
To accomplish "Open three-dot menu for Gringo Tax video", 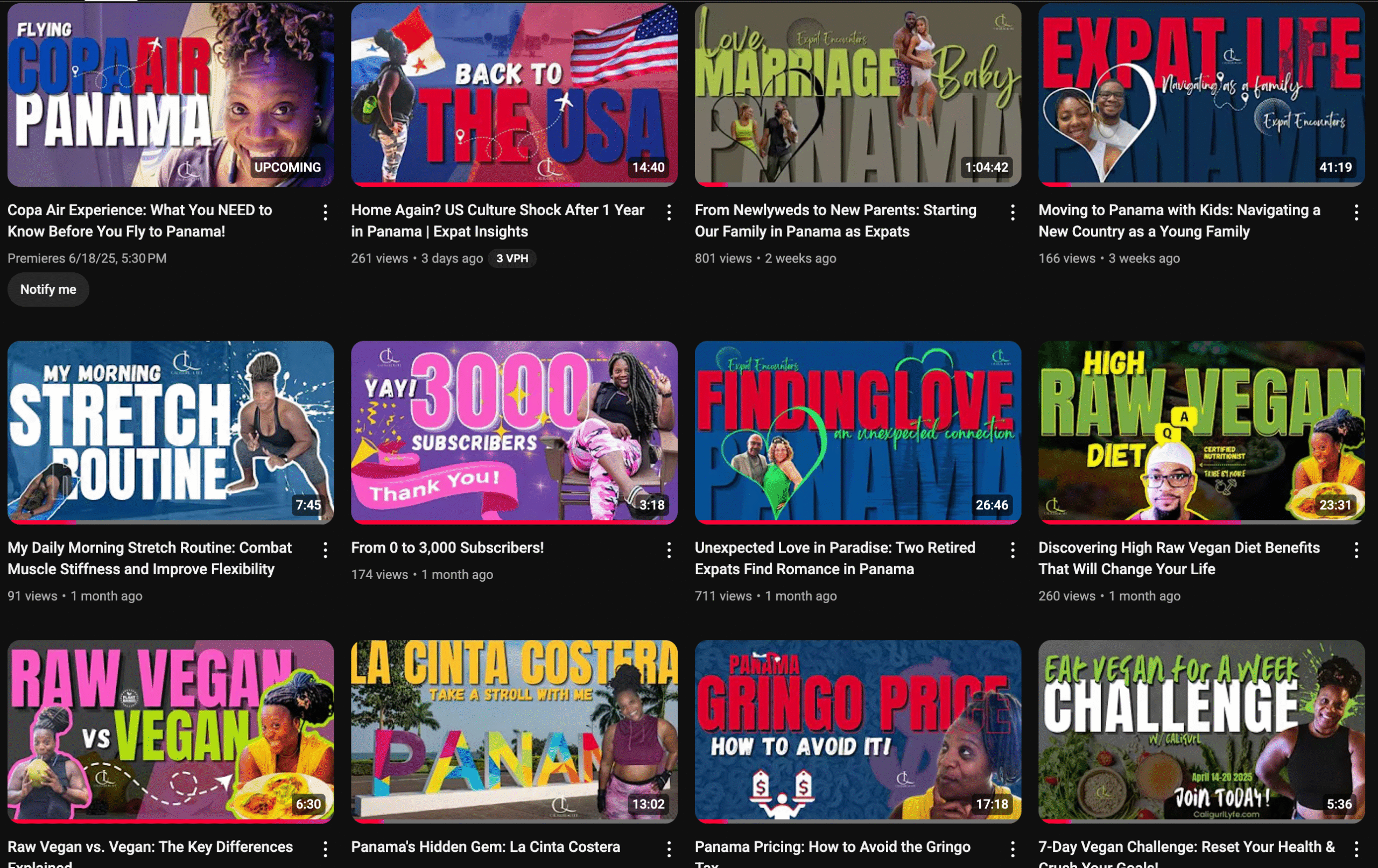I will coord(1013,849).
